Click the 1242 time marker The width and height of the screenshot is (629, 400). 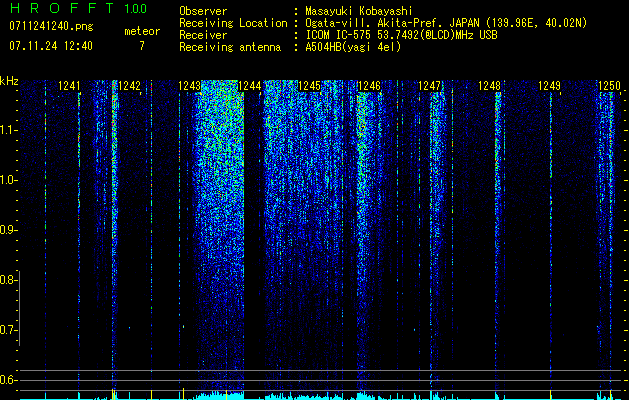[x=130, y=86]
